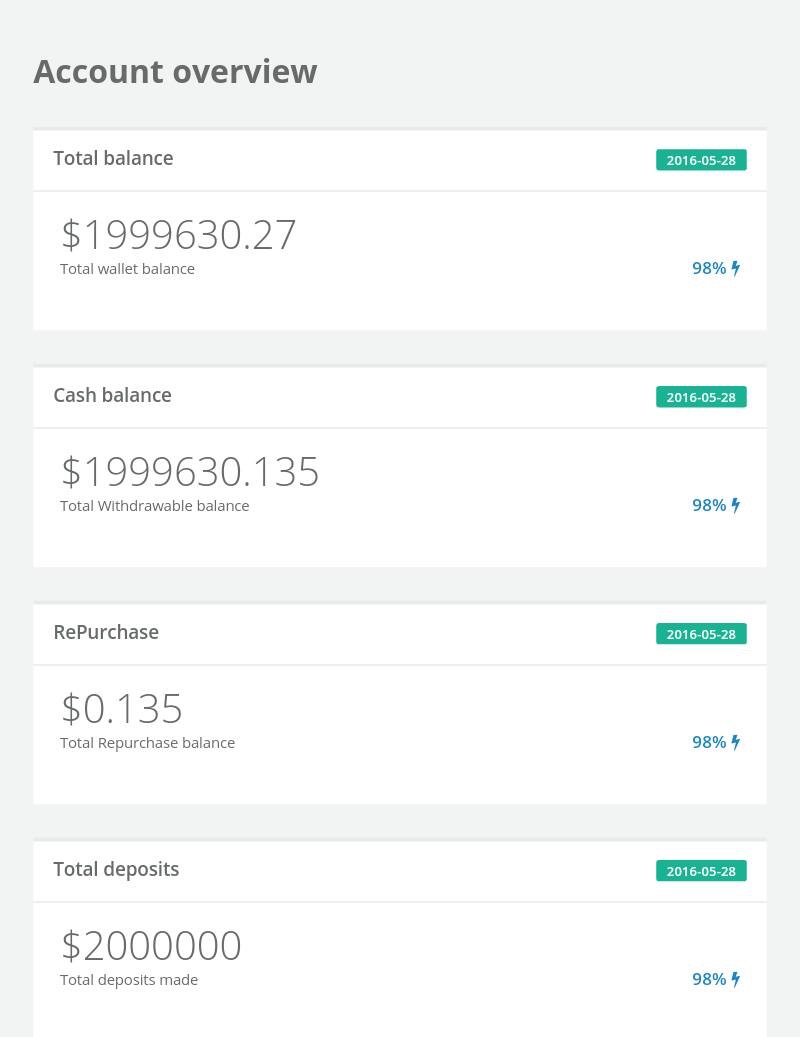Image resolution: width=800 pixels, height=1037 pixels.
Task: Open the RePurchase card title
Action: click(x=106, y=632)
